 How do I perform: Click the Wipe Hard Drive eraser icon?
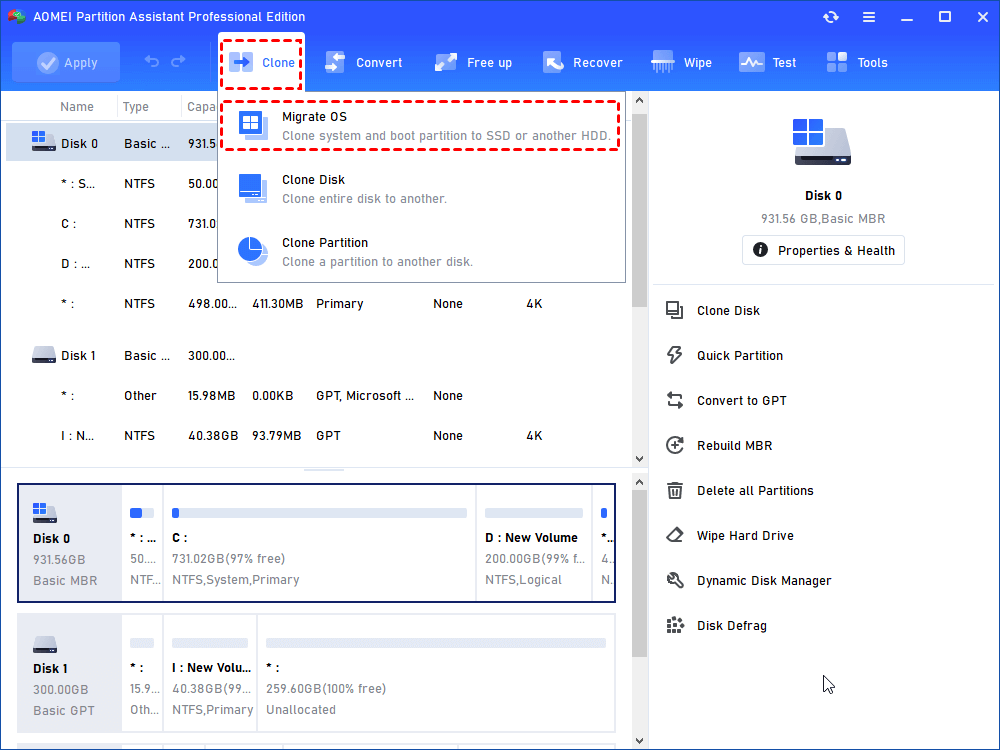tap(675, 535)
